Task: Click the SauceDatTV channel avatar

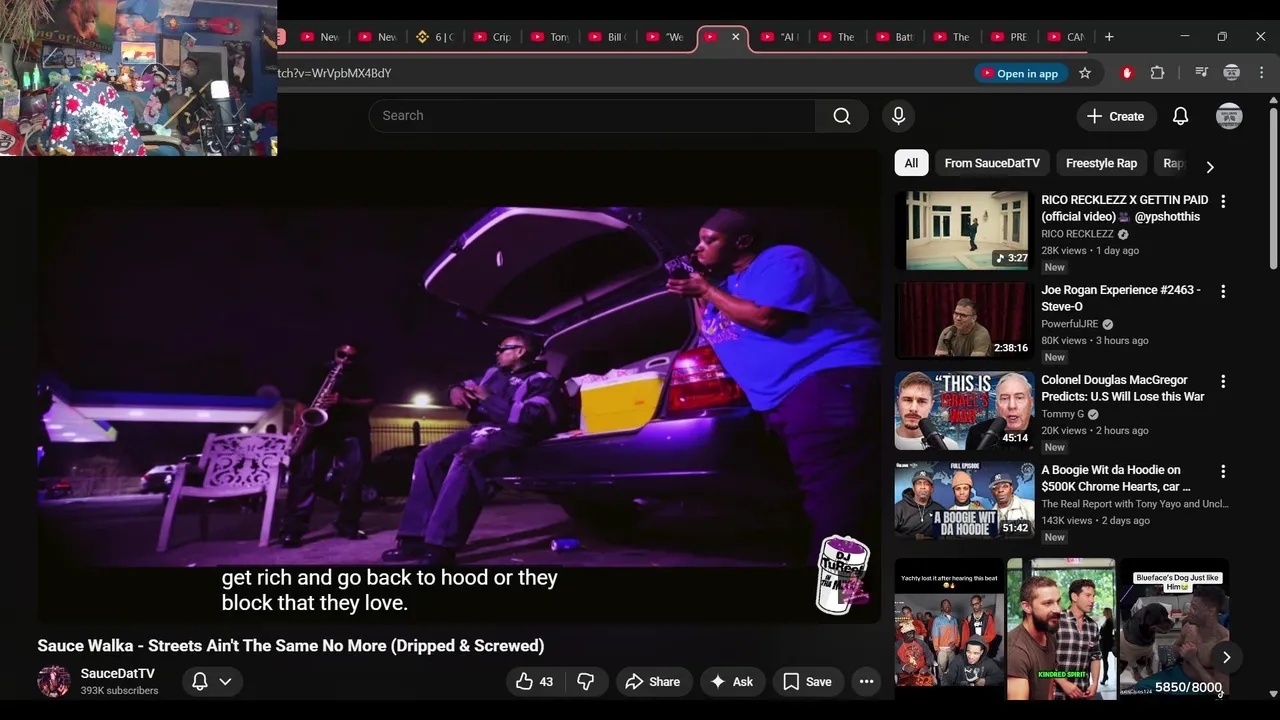Action: pyautogui.click(x=54, y=682)
